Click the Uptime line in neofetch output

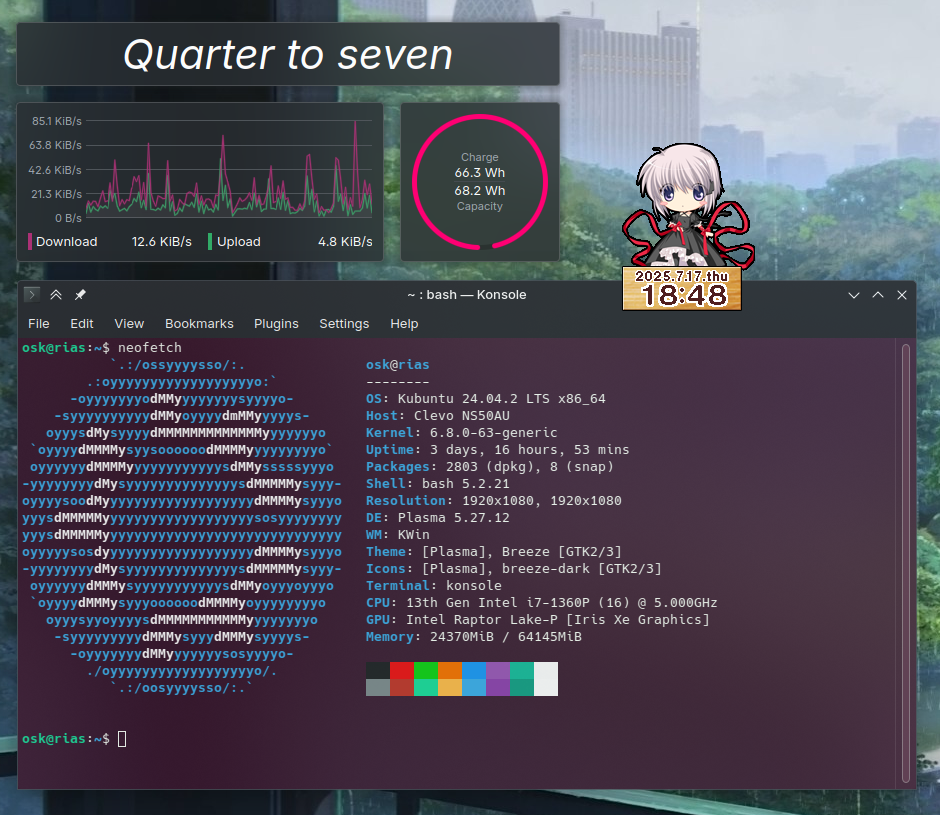[x=498, y=450]
